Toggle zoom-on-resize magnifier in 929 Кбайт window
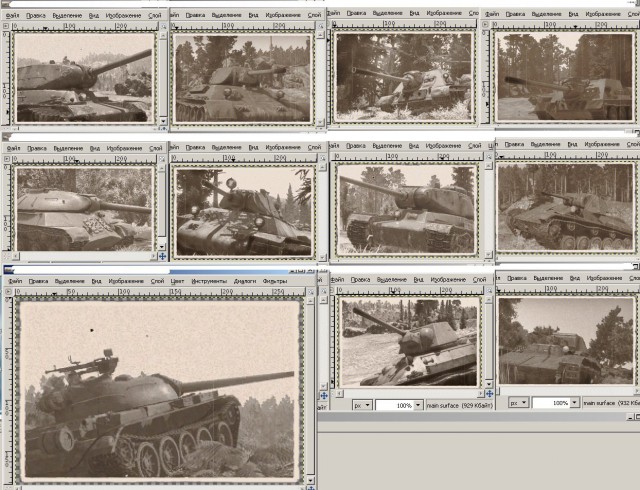The width and height of the screenshot is (640, 490). point(489,290)
